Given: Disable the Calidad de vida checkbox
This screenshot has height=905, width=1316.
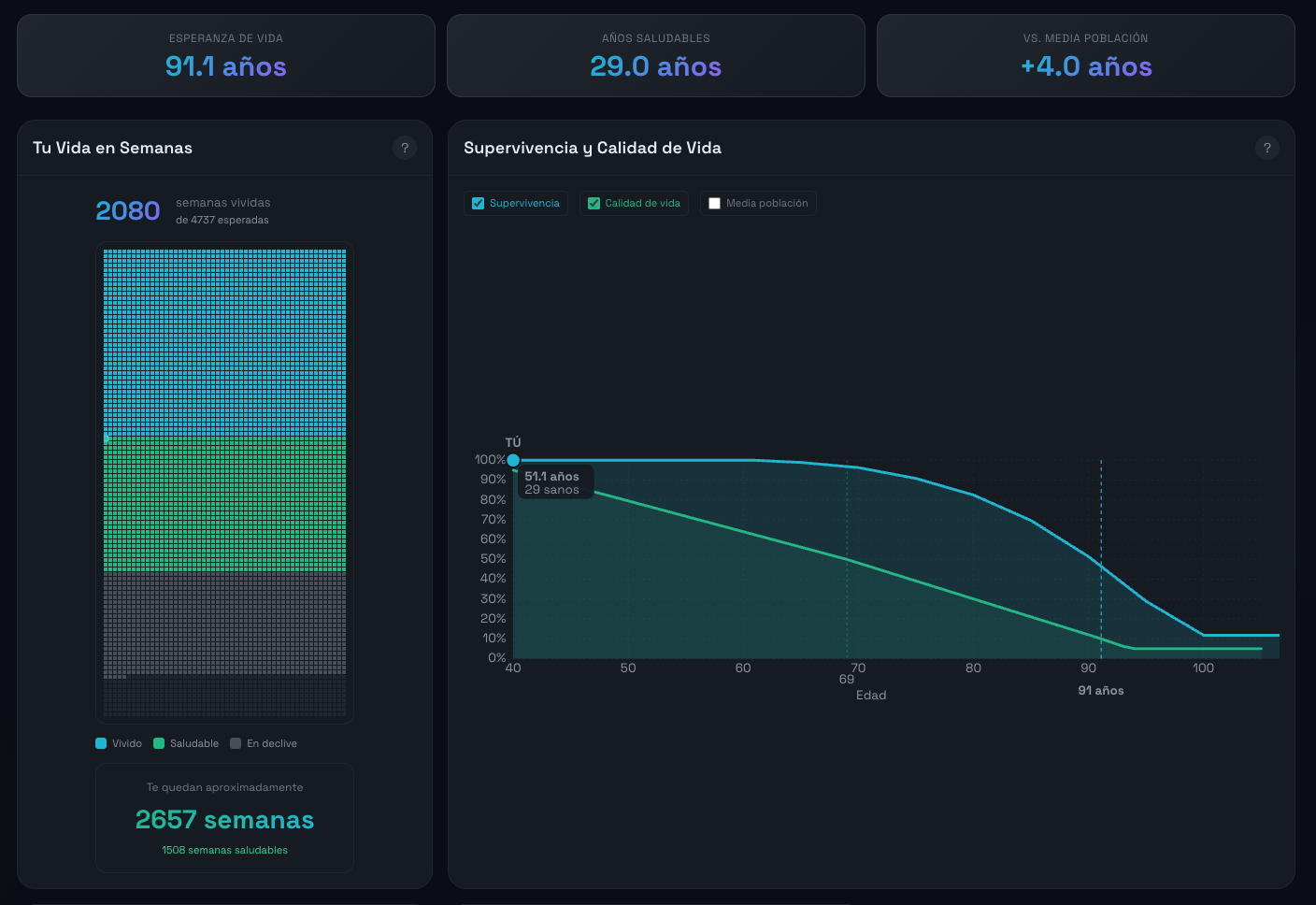Looking at the screenshot, I should pos(594,204).
